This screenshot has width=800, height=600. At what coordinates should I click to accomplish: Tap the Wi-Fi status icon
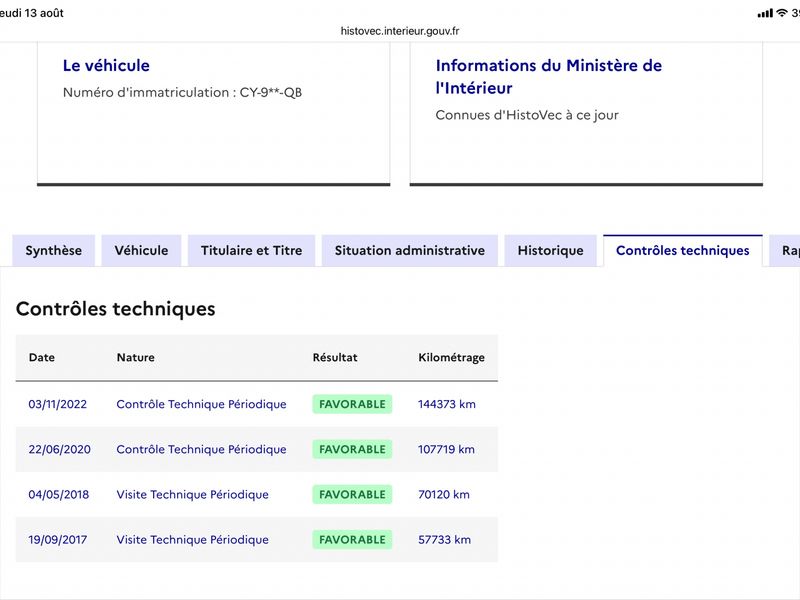(x=782, y=13)
